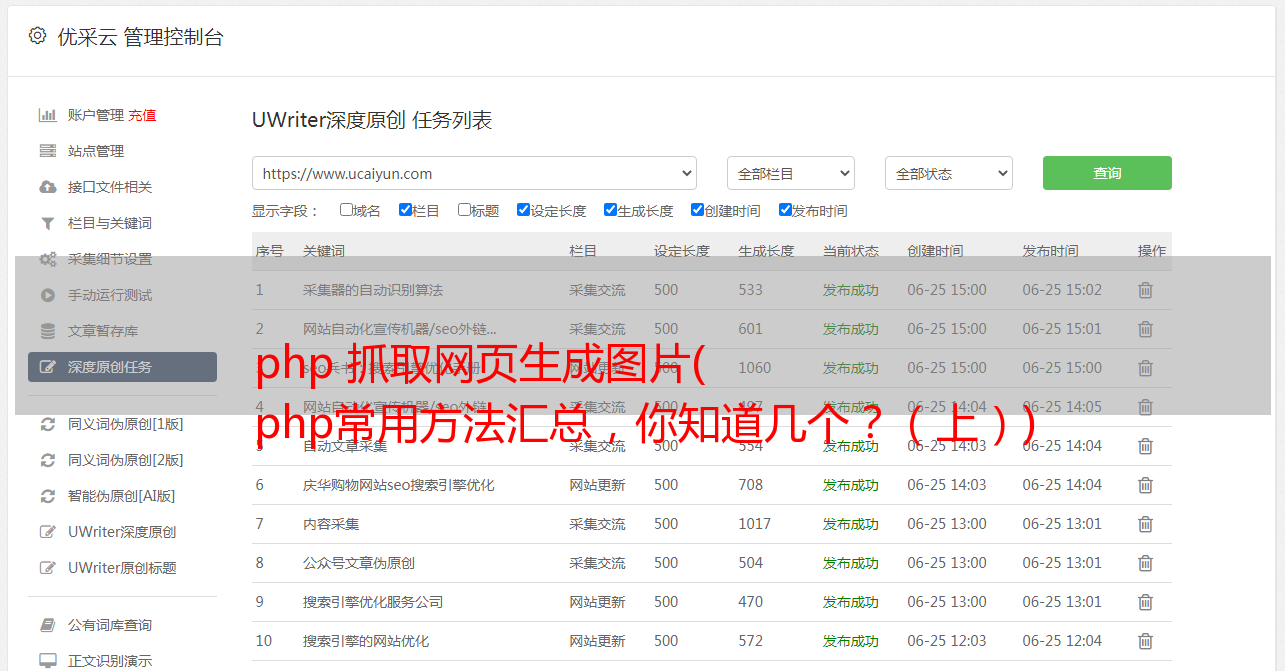Select 同义词伪原创[2版] from the sidebar

pyautogui.click(x=125, y=460)
